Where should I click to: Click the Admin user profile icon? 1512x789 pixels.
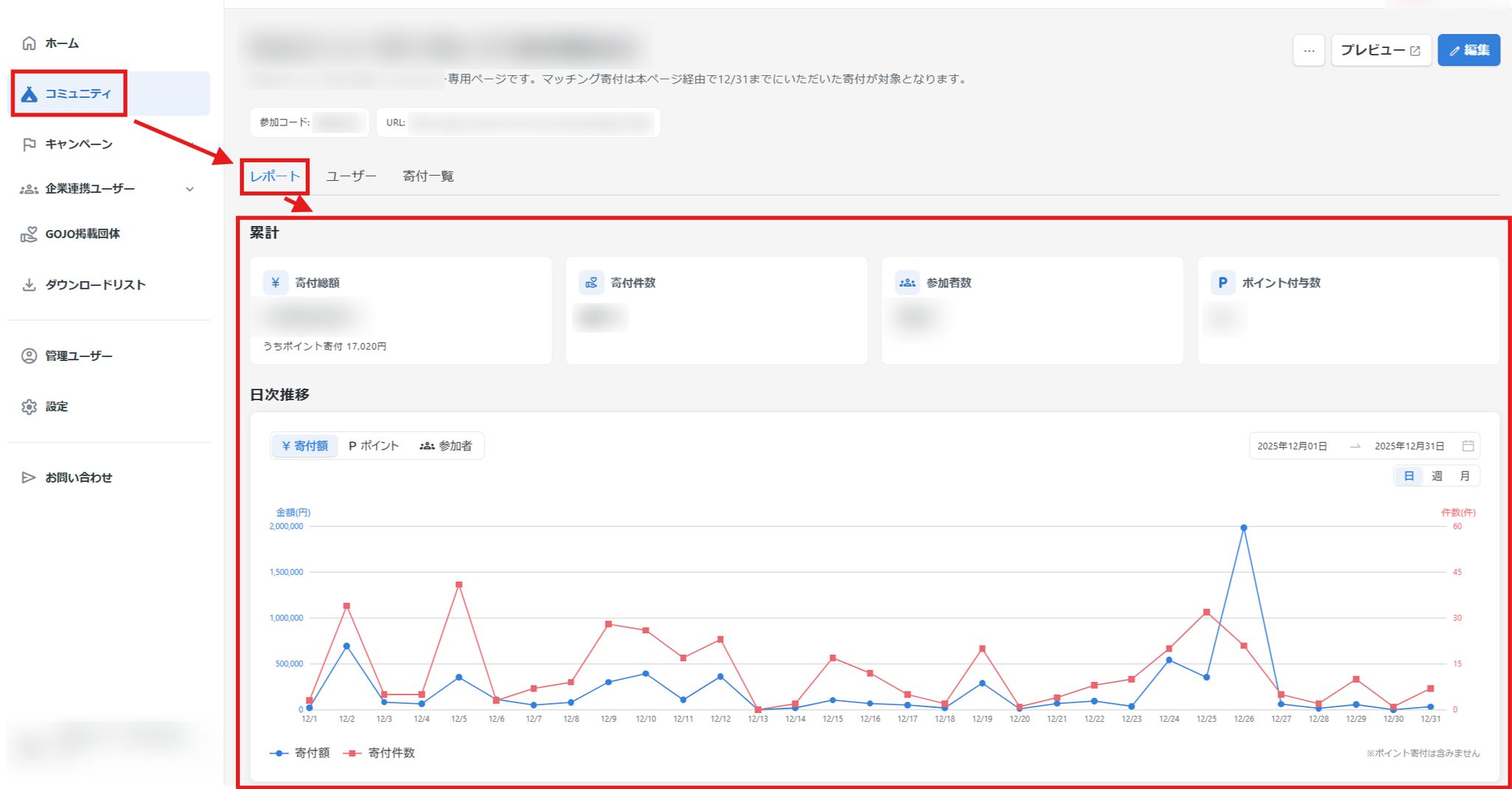point(29,356)
